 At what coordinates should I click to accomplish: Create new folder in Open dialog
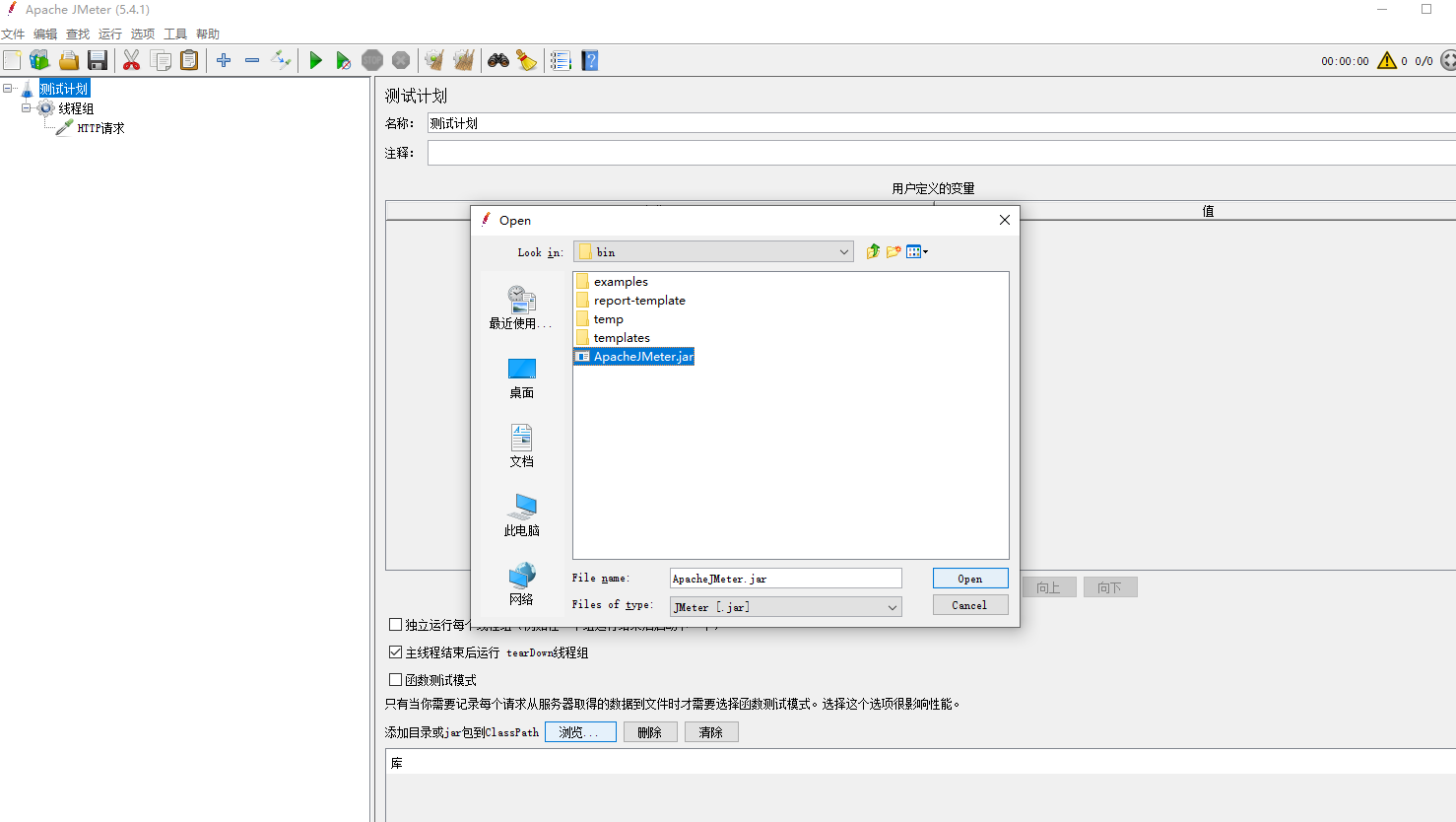(893, 252)
